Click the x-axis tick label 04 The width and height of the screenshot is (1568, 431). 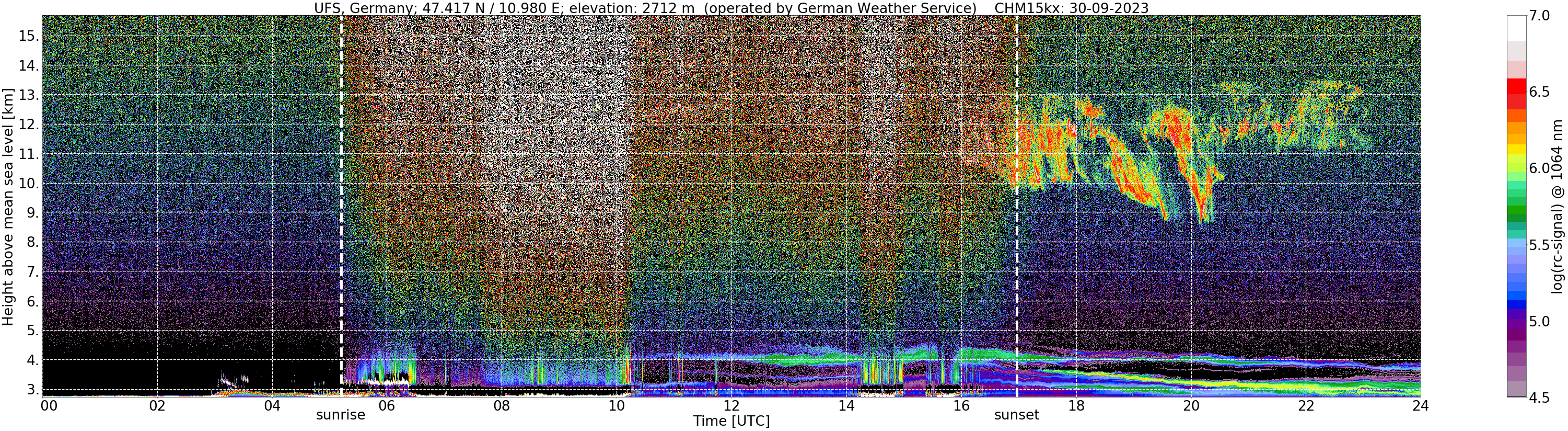click(x=272, y=406)
